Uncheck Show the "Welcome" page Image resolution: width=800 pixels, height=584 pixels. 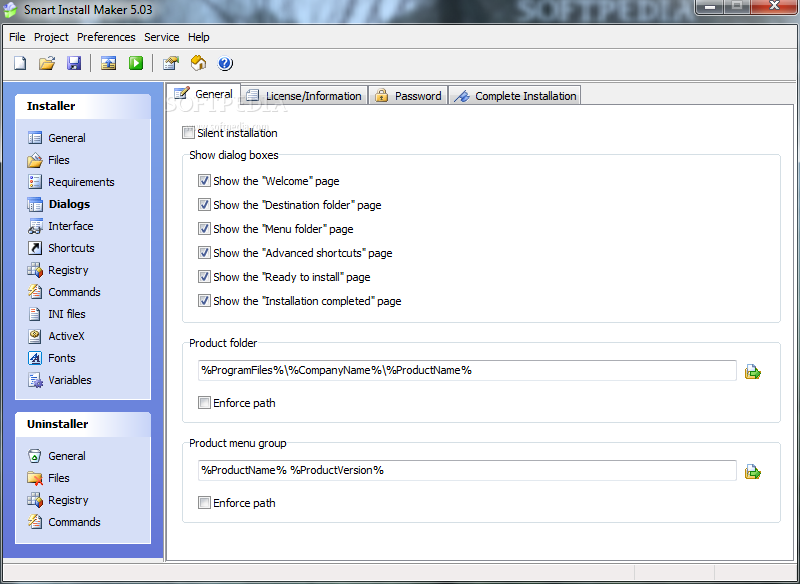(x=204, y=181)
